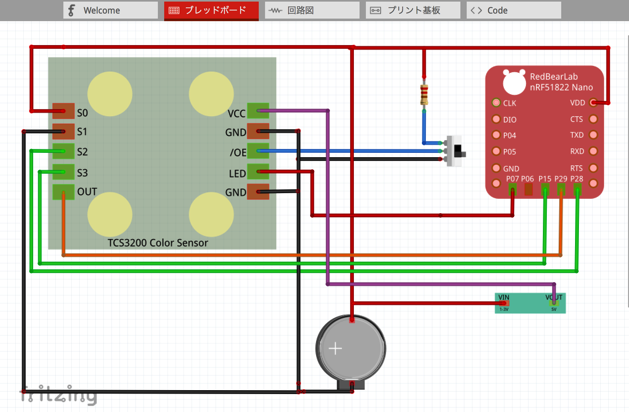Select the TCS3200 Color Sensor part
This screenshot has width=629, height=412.
click(x=162, y=153)
